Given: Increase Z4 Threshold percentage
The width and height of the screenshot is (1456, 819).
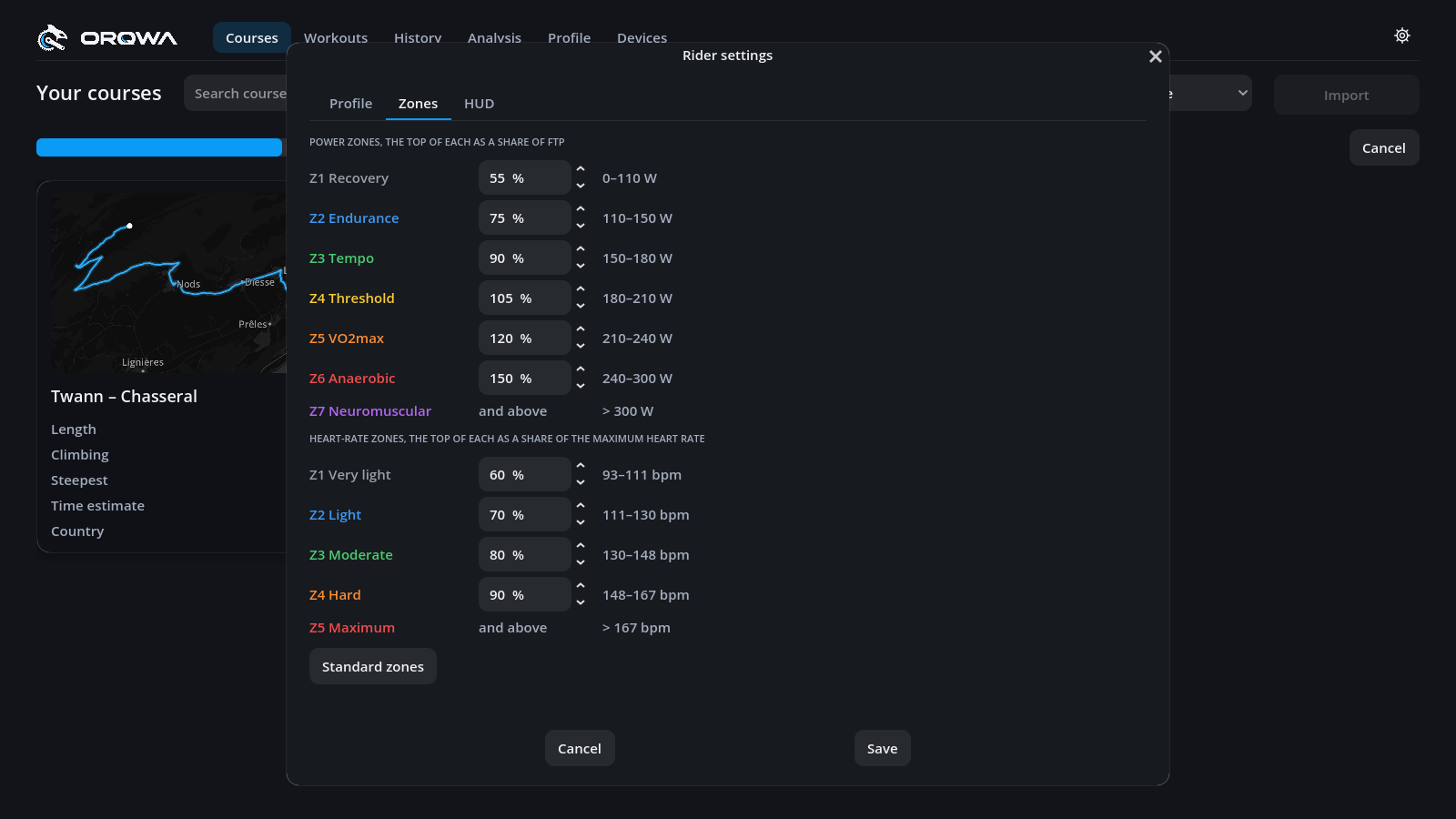Looking at the screenshot, I should [x=581, y=290].
